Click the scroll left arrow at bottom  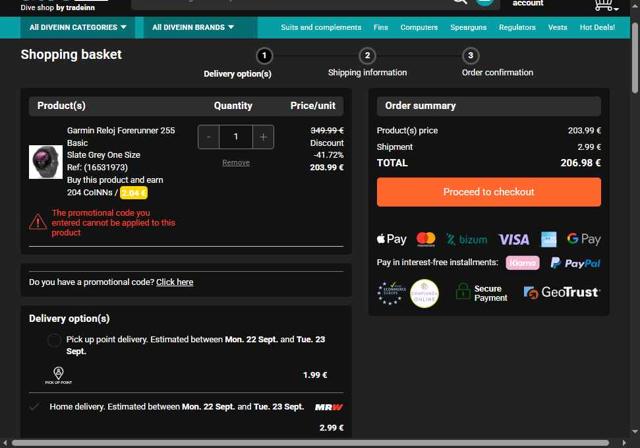4,443
